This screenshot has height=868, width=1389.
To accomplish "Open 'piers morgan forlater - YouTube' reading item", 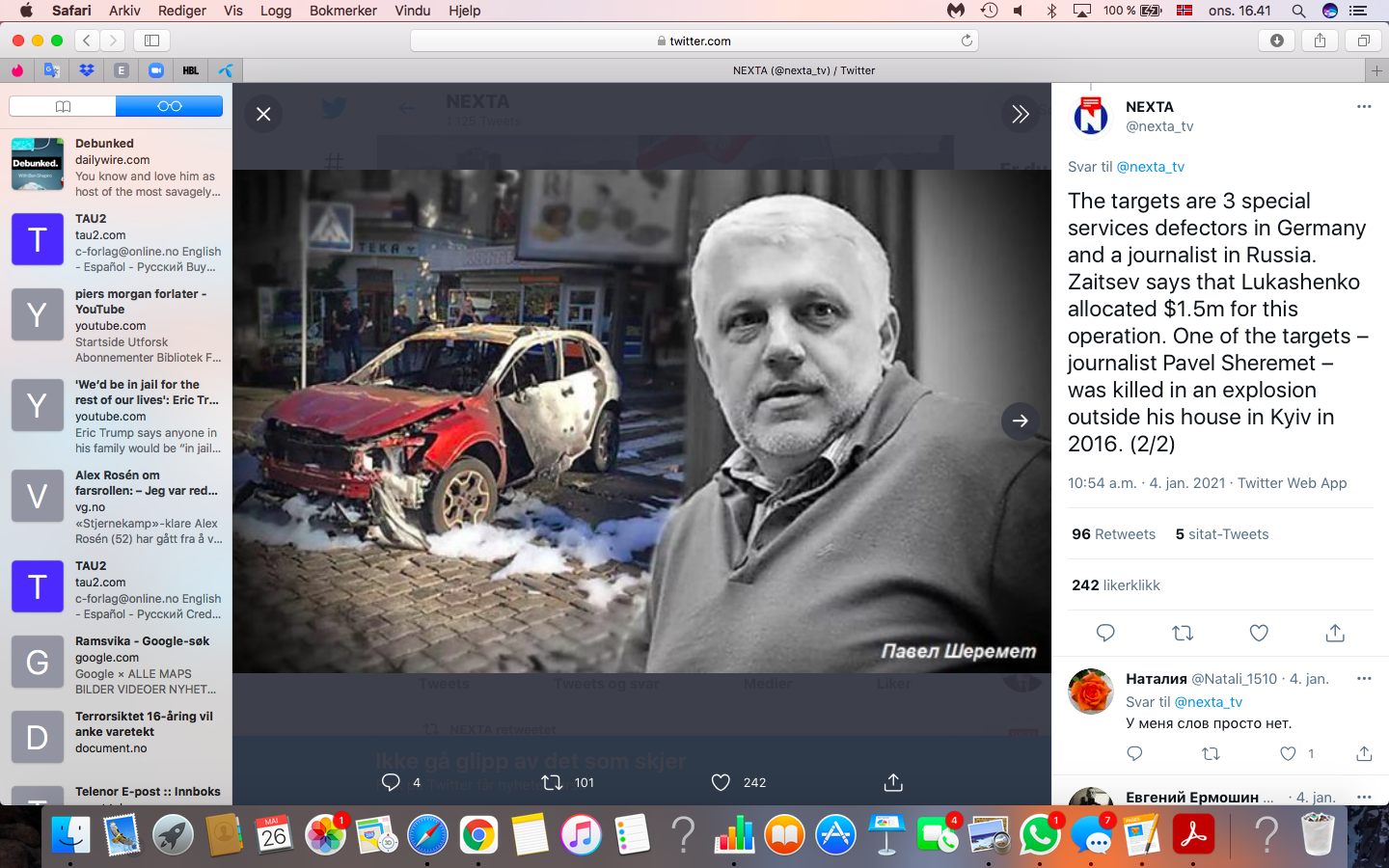I will (x=116, y=325).
